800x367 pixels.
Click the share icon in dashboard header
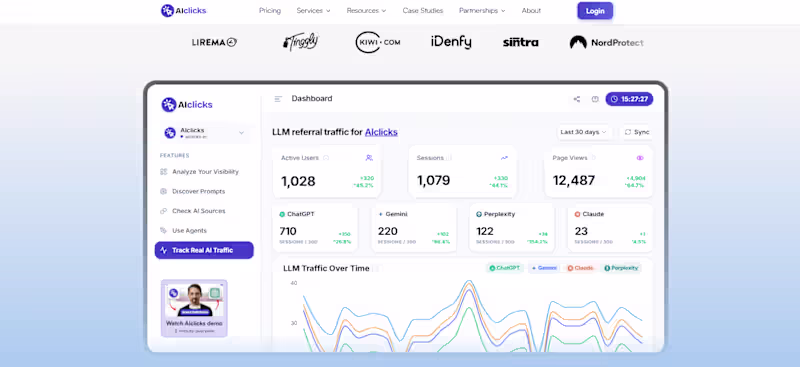pyautogui.click(x=577, y=99)
